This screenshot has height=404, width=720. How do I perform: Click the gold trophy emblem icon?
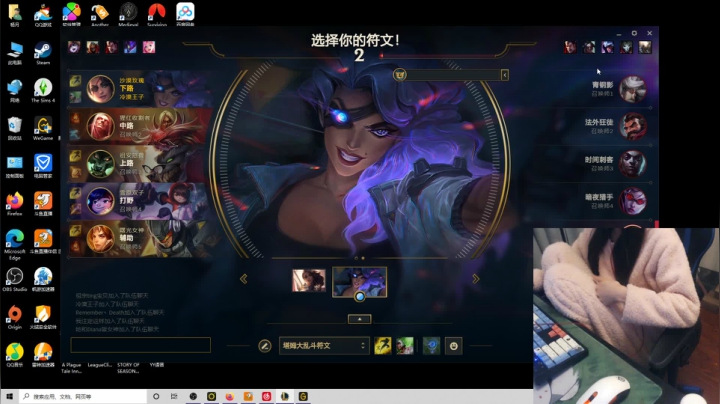(399, 74)
